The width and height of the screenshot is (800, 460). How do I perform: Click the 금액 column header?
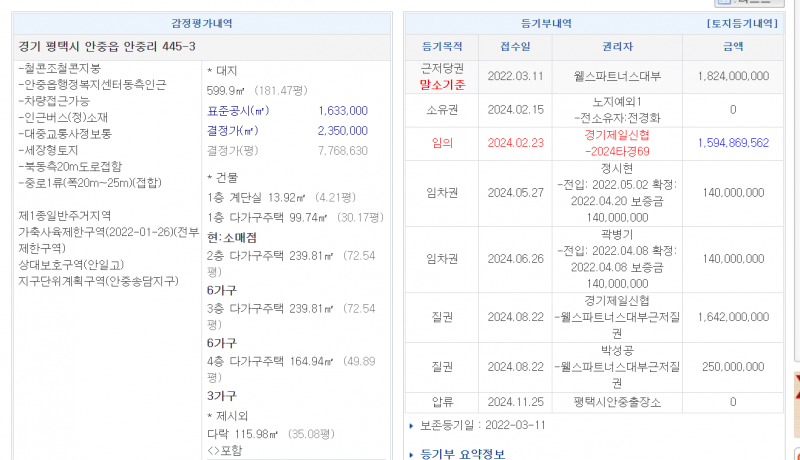click(732, 46)
